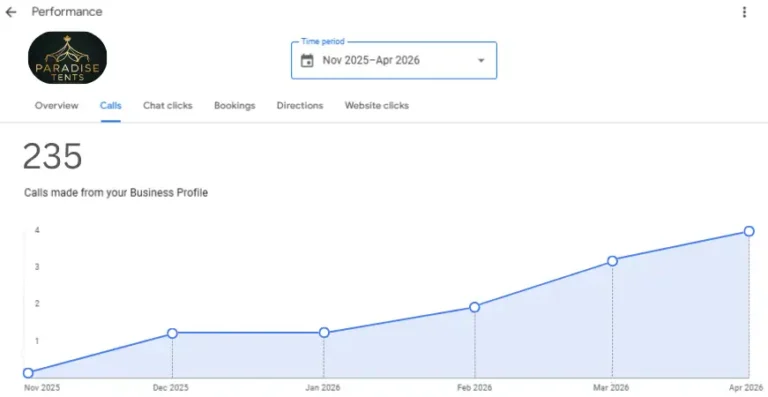Open the Time period Nov 2025–Apr 2026 selector
Screen dimensions: 768x397
click(394, 60)
